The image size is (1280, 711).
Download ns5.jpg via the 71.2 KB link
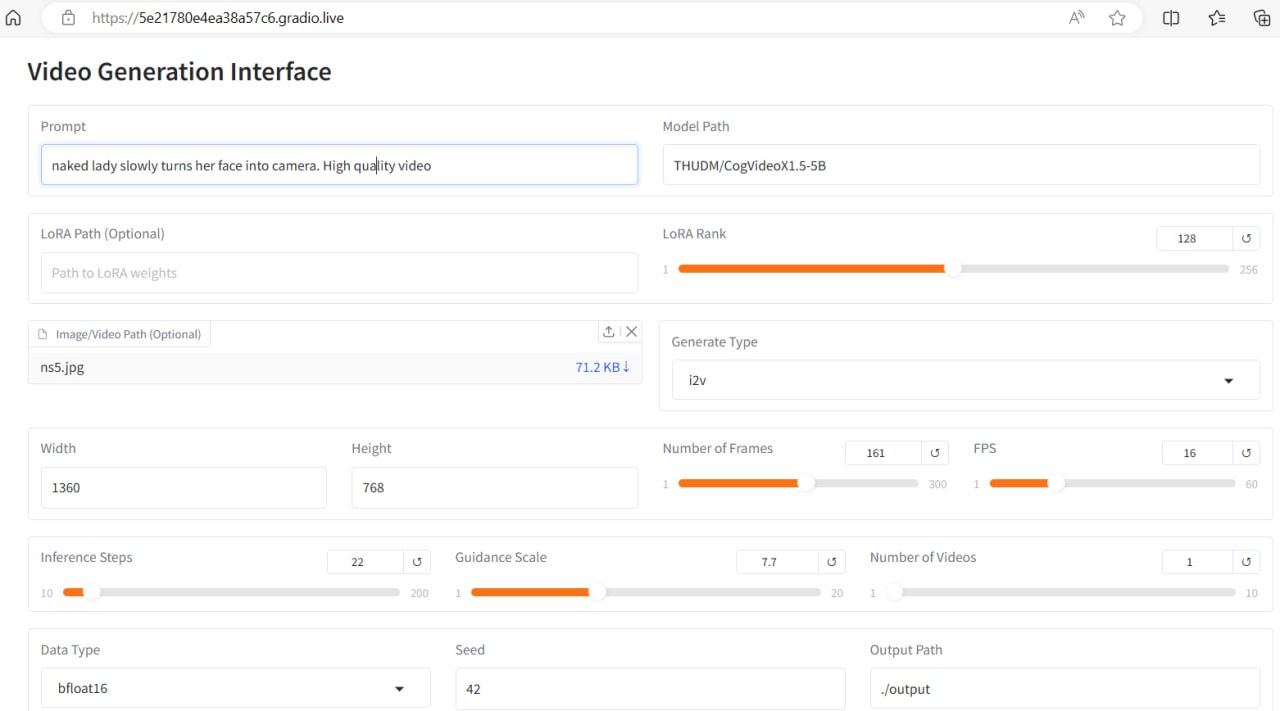(602, 367)
